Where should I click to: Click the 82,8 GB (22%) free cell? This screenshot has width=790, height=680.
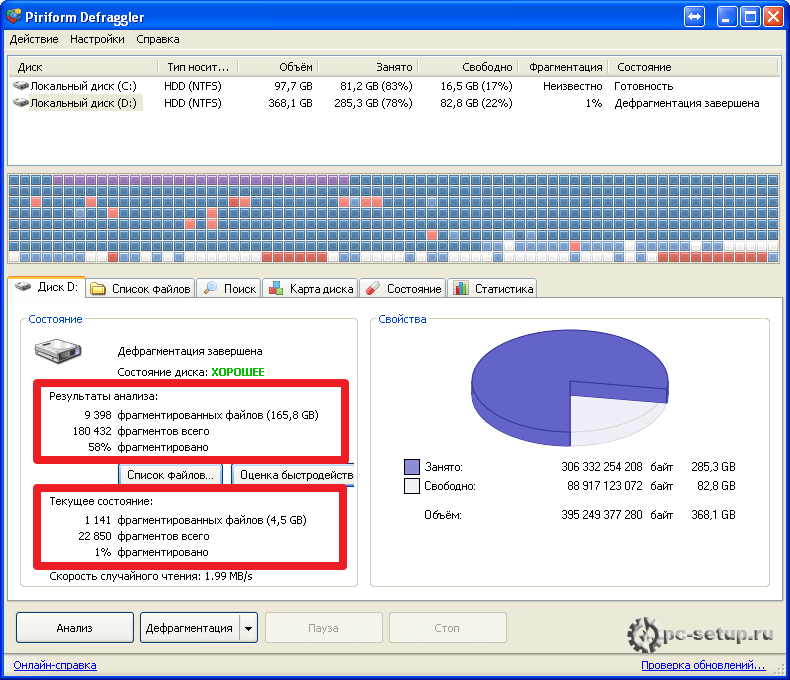tap(476, 103)
